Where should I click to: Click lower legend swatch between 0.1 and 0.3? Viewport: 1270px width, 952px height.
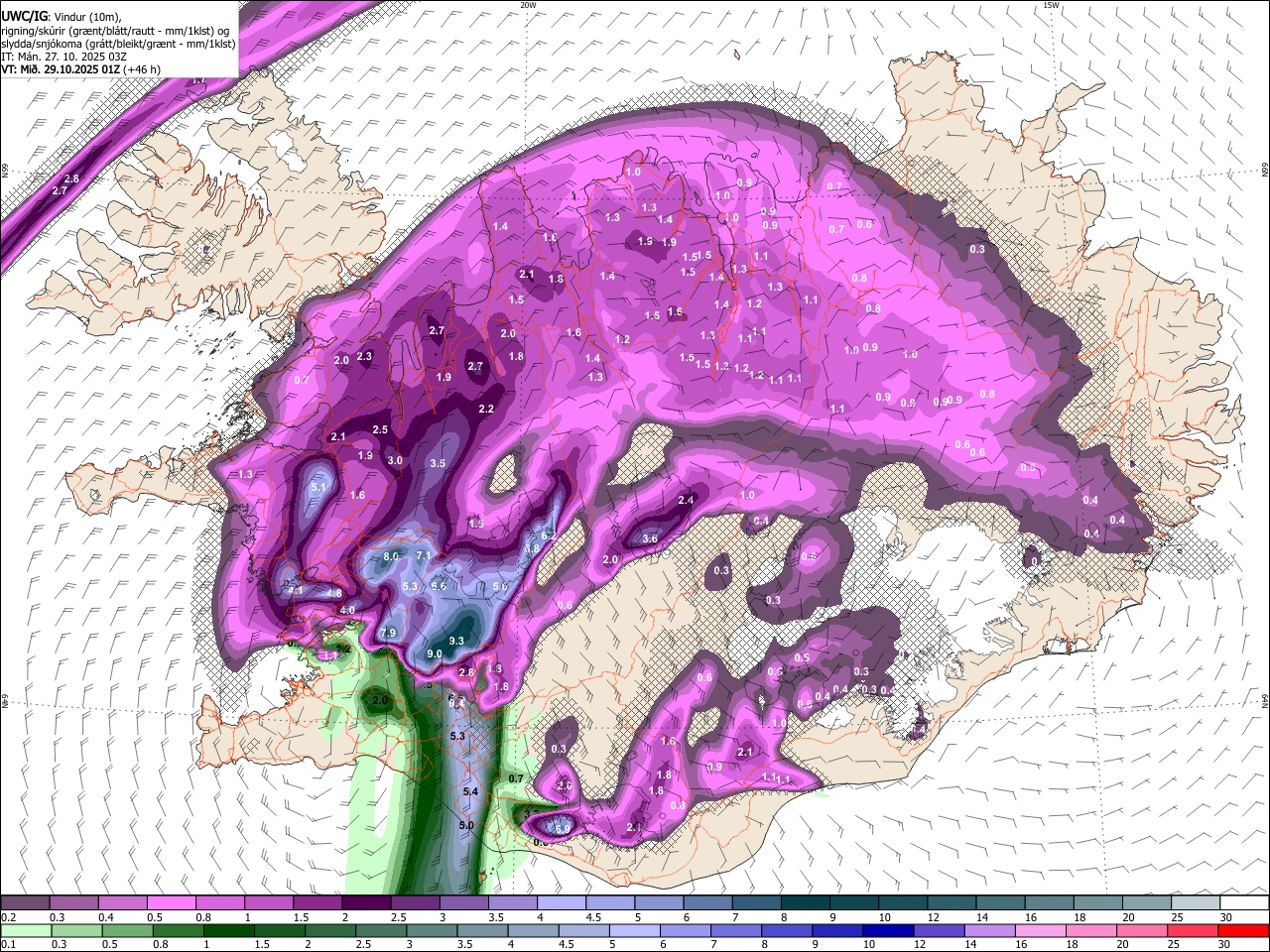[25, 930]
